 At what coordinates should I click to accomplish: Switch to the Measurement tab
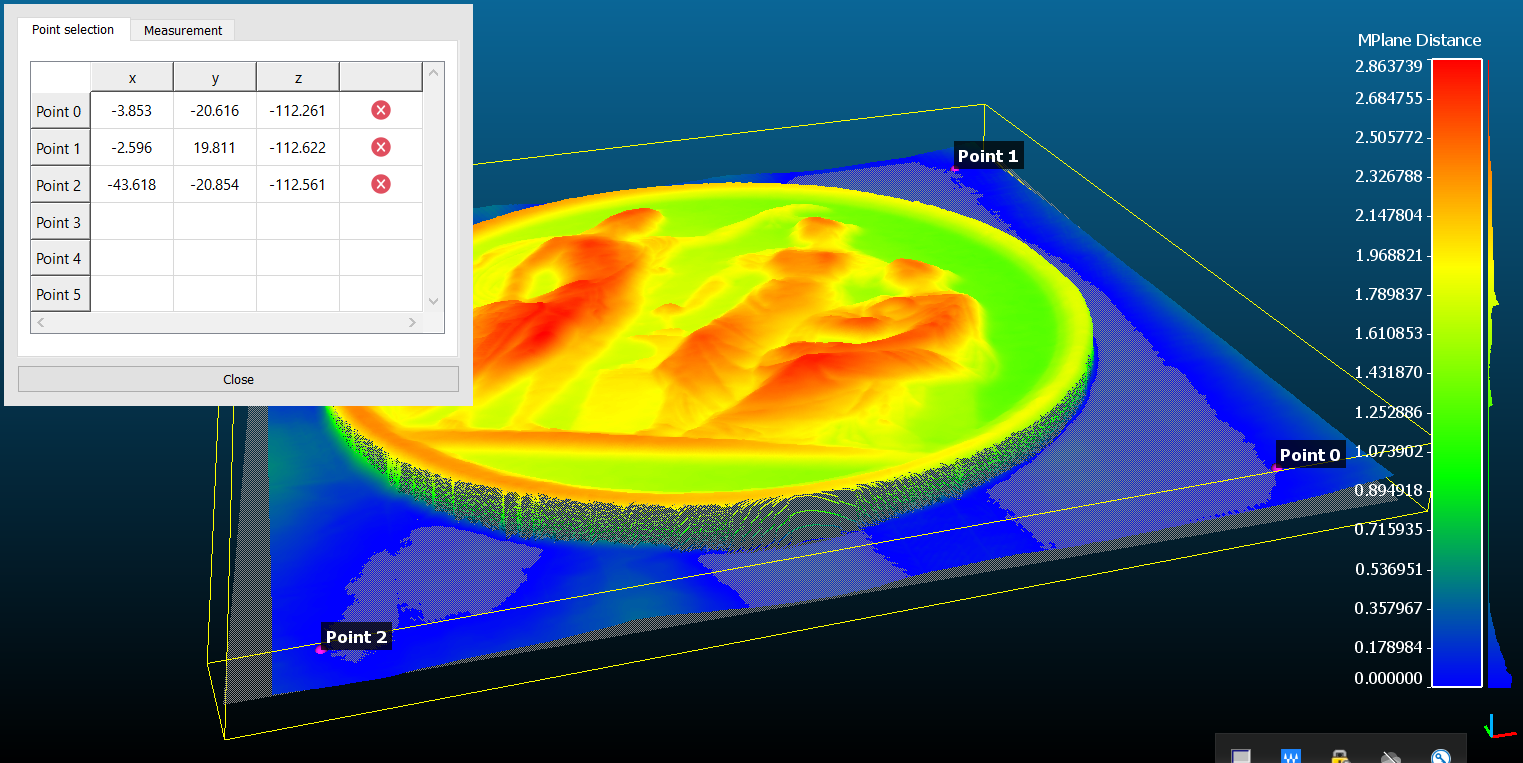183,30
